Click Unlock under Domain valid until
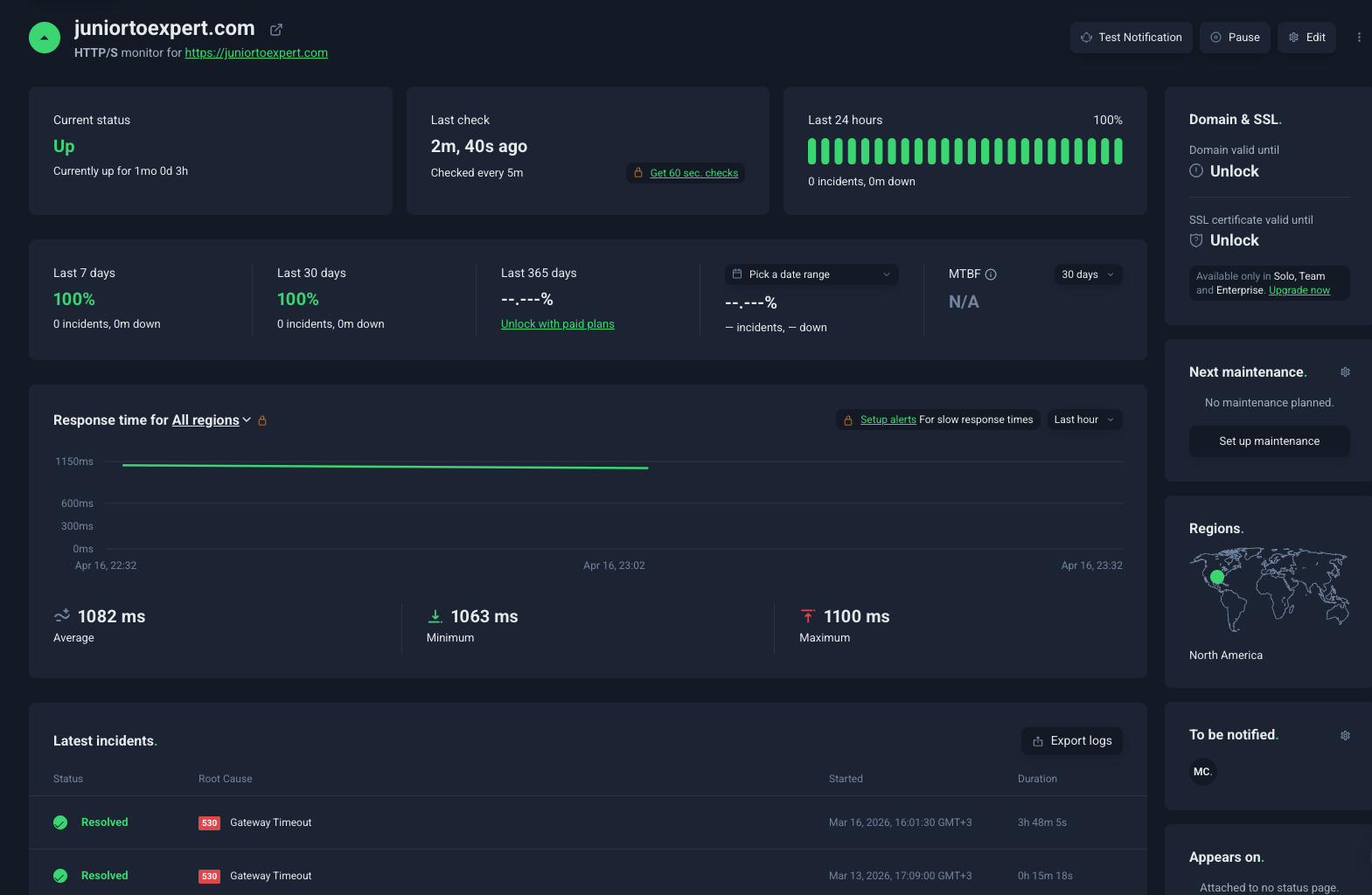This screenshot has height=895, width=1372. [1234, 171]
